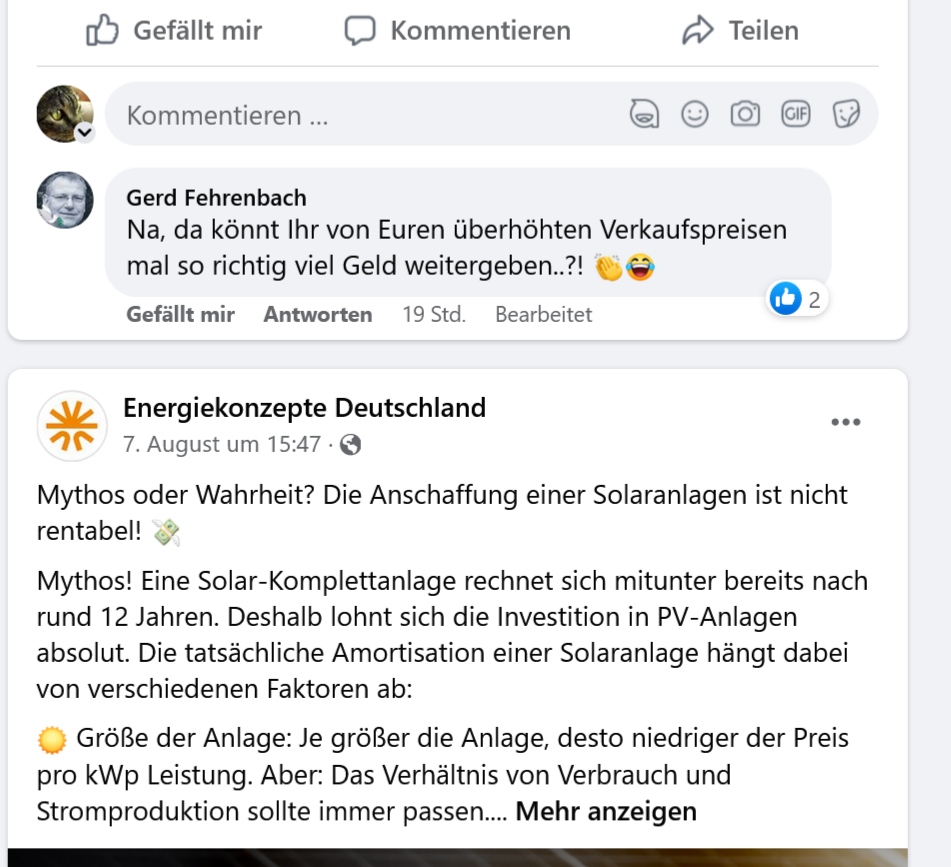This screenshot has width=951, height=867.
Task: Open Gerd Fehrenbach's profile picture
Action: pos(65,200)
